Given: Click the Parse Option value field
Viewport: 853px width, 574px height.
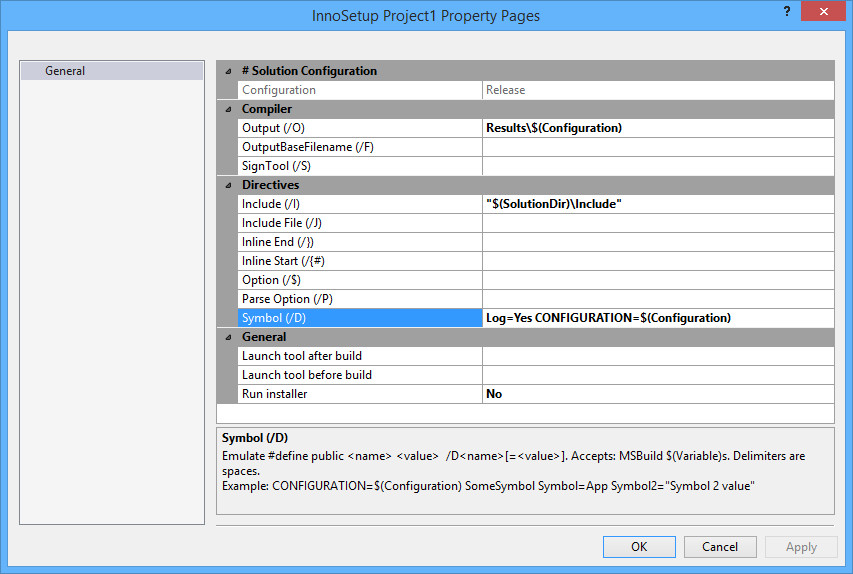Looking at the screenshot, I should [658, 299].
